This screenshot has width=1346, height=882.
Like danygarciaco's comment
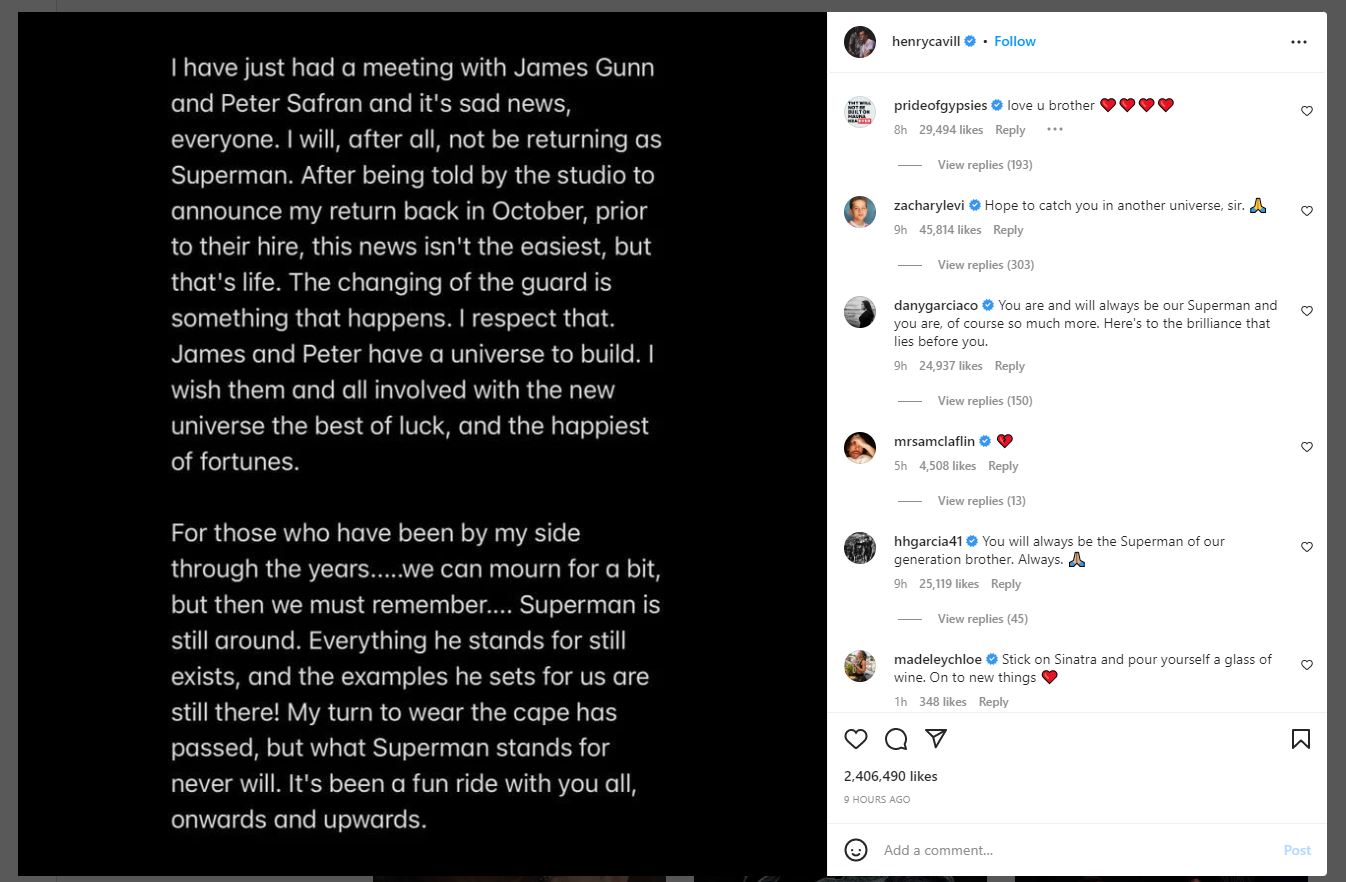tap(1306, 311)
